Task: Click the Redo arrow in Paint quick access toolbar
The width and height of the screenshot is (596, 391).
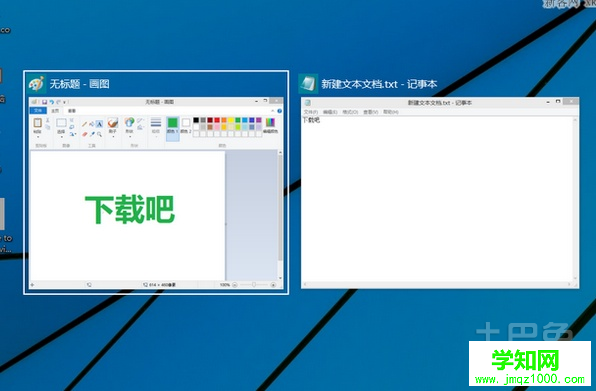Action: click(58, 102)
